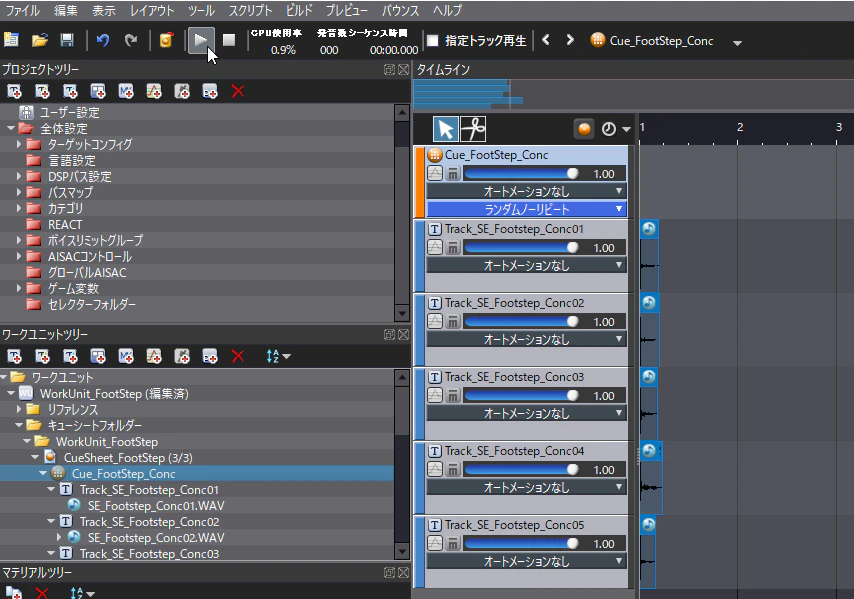
Task: Toggle the automation button on Cue_FootStep_Conc
Action: point(435,174)
